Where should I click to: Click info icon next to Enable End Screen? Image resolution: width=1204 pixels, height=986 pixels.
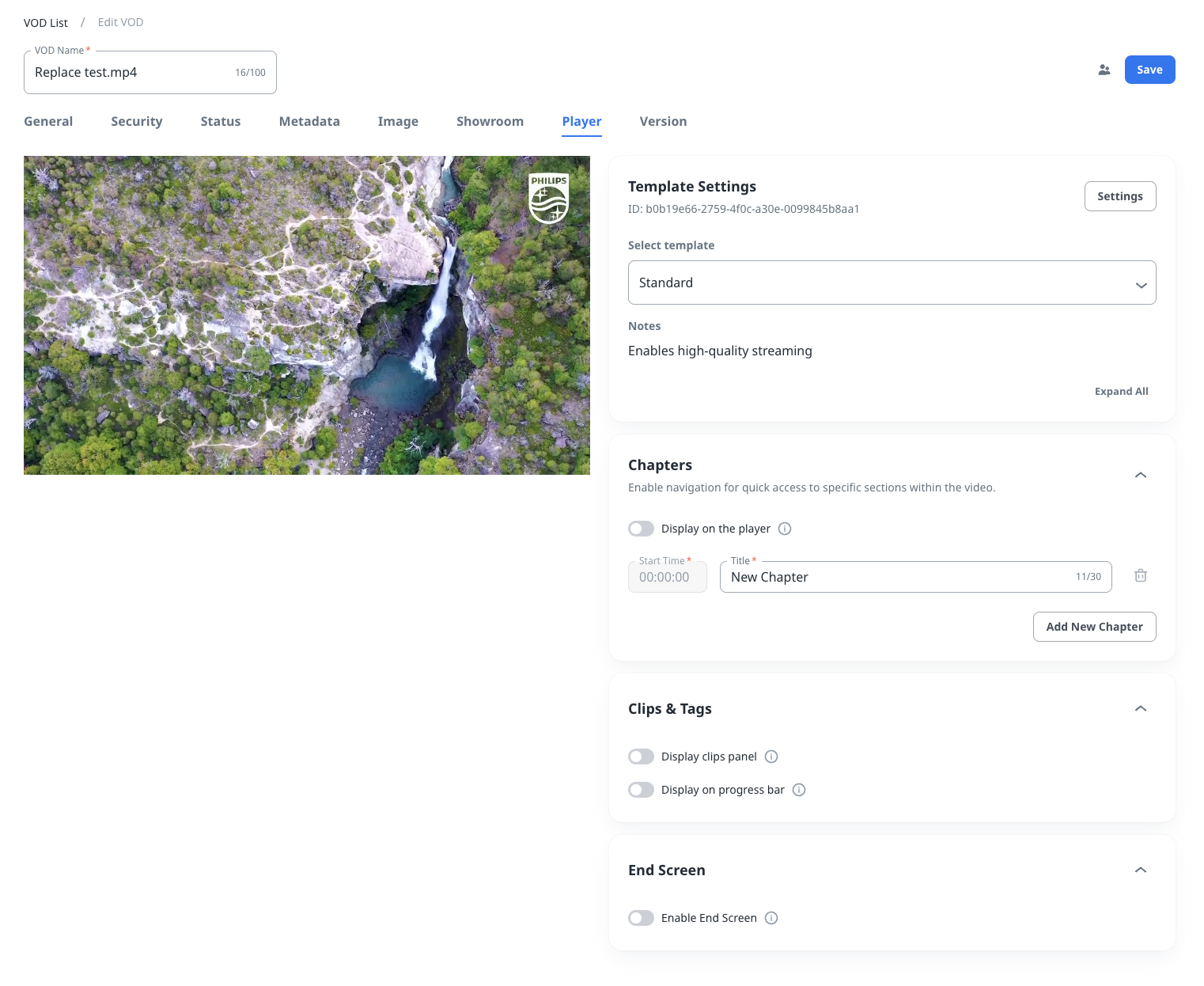tap(771, 918)
